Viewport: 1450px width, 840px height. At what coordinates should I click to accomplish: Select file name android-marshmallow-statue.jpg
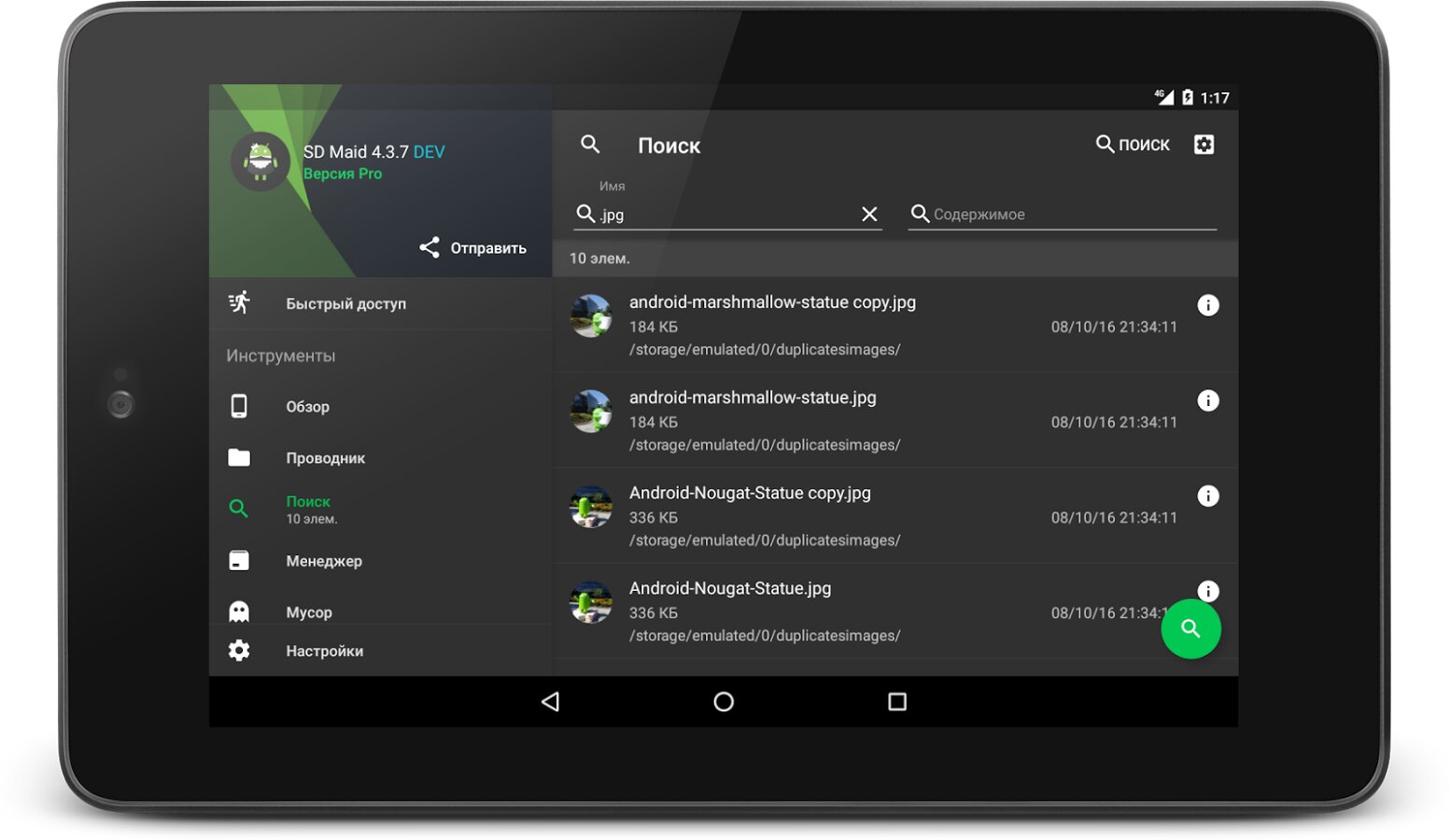coord(753,398)
